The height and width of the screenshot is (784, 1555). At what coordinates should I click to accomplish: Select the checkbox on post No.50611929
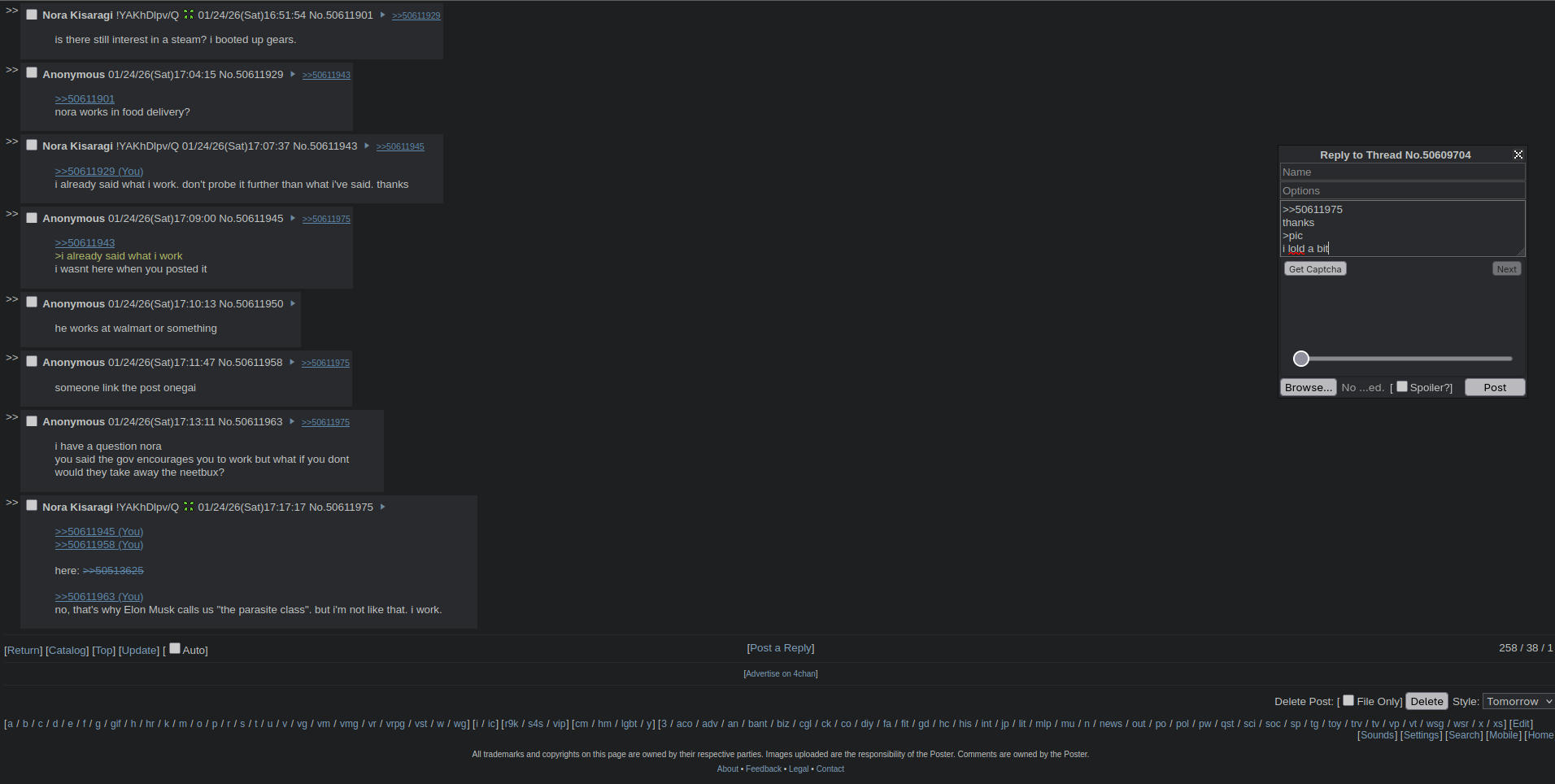pos(32,73)
